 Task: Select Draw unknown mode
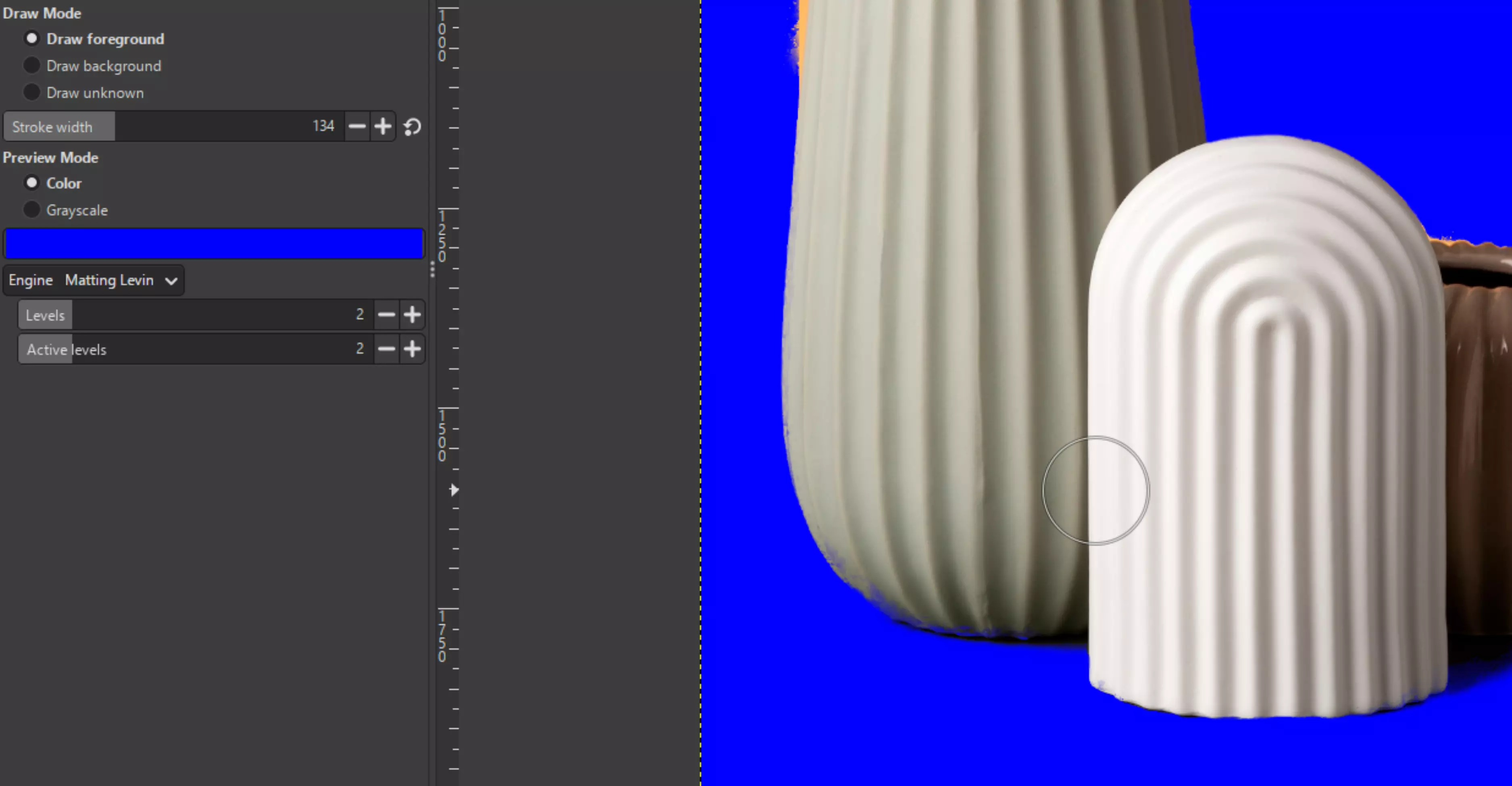click(32, 93)
